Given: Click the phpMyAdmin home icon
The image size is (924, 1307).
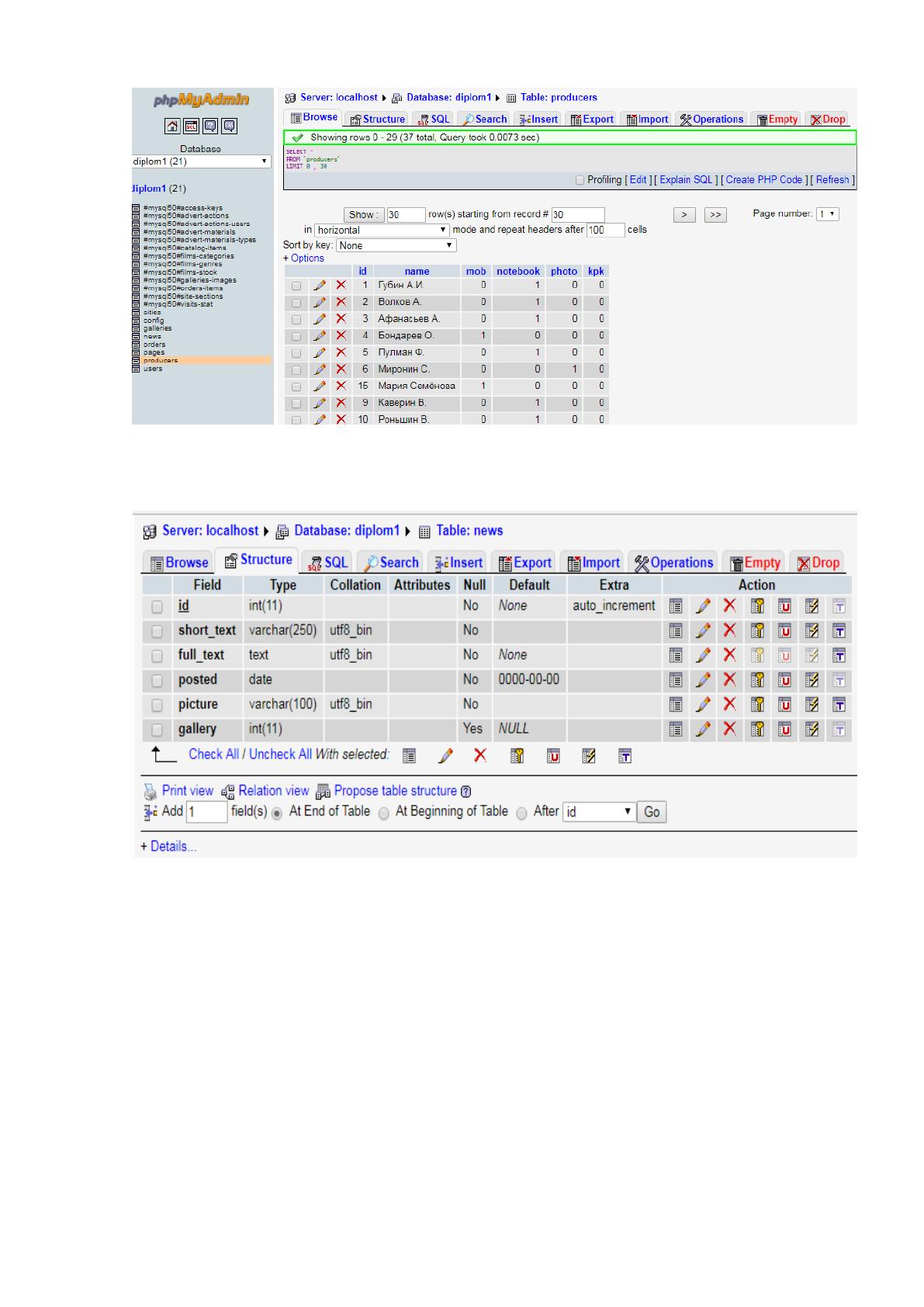Looking at the screenshot, I should (172, 126).
